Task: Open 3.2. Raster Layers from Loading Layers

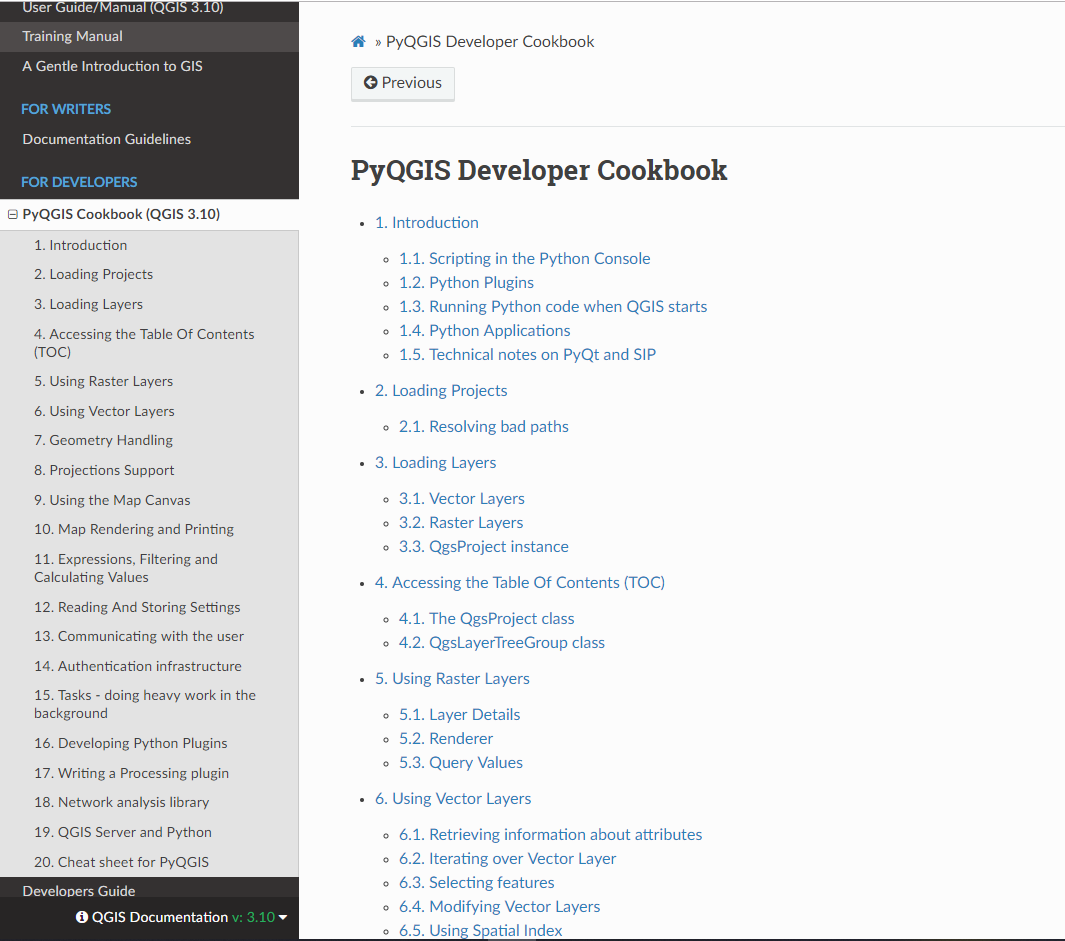Action: (461, 522)
